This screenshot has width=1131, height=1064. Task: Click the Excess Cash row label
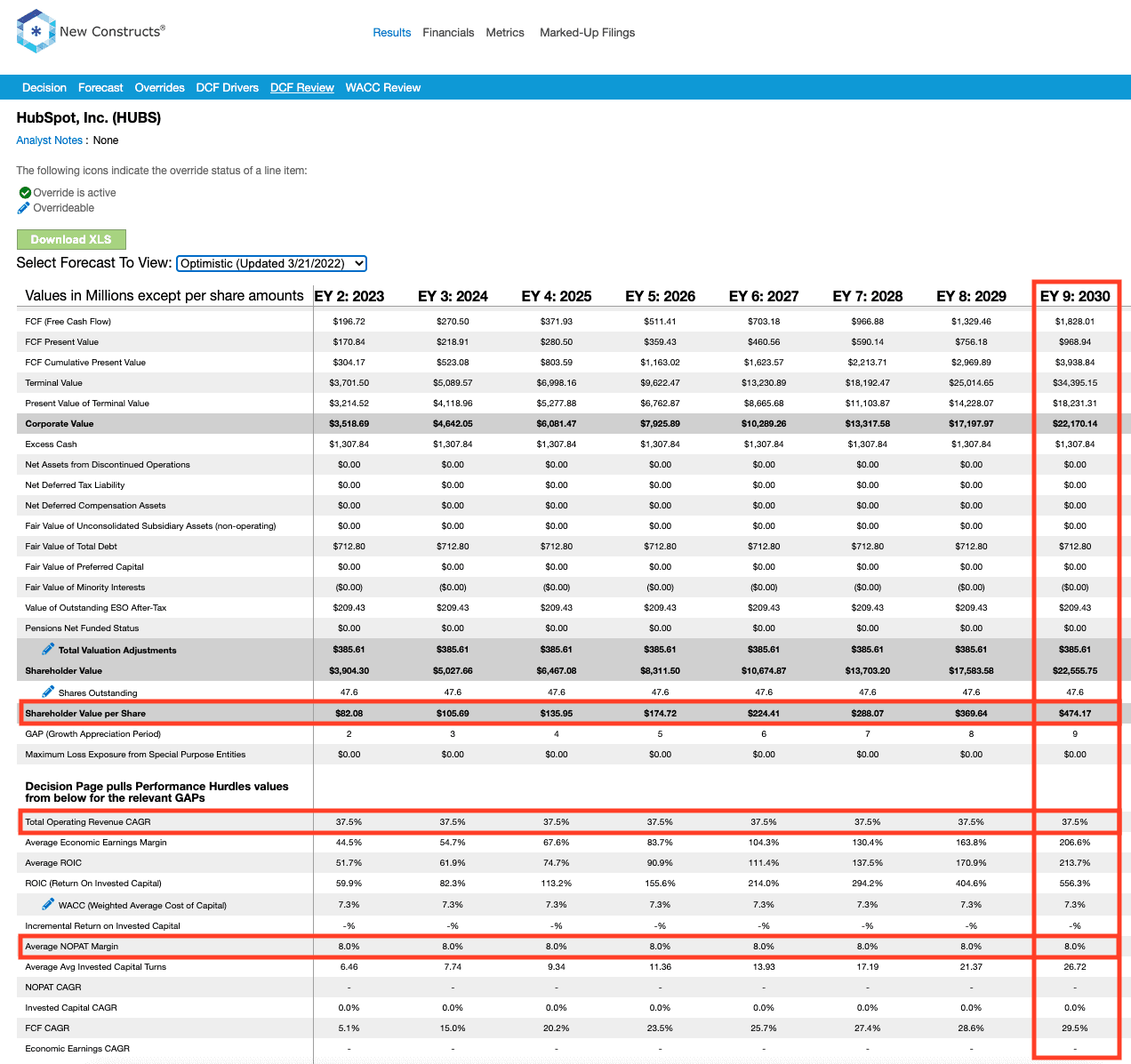(x=51, y=444)
